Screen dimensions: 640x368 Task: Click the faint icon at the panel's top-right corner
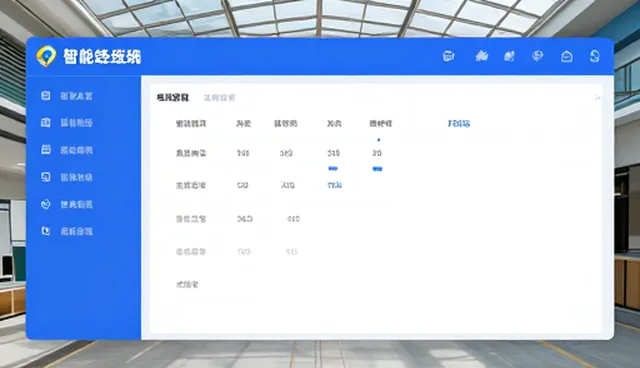(597, 98)
